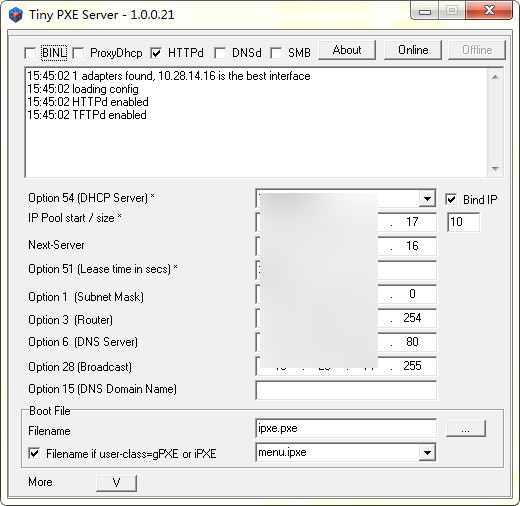Expand More options with V button
The width and height of the screenshot is (520, 506).
click(x=116, y=483)
